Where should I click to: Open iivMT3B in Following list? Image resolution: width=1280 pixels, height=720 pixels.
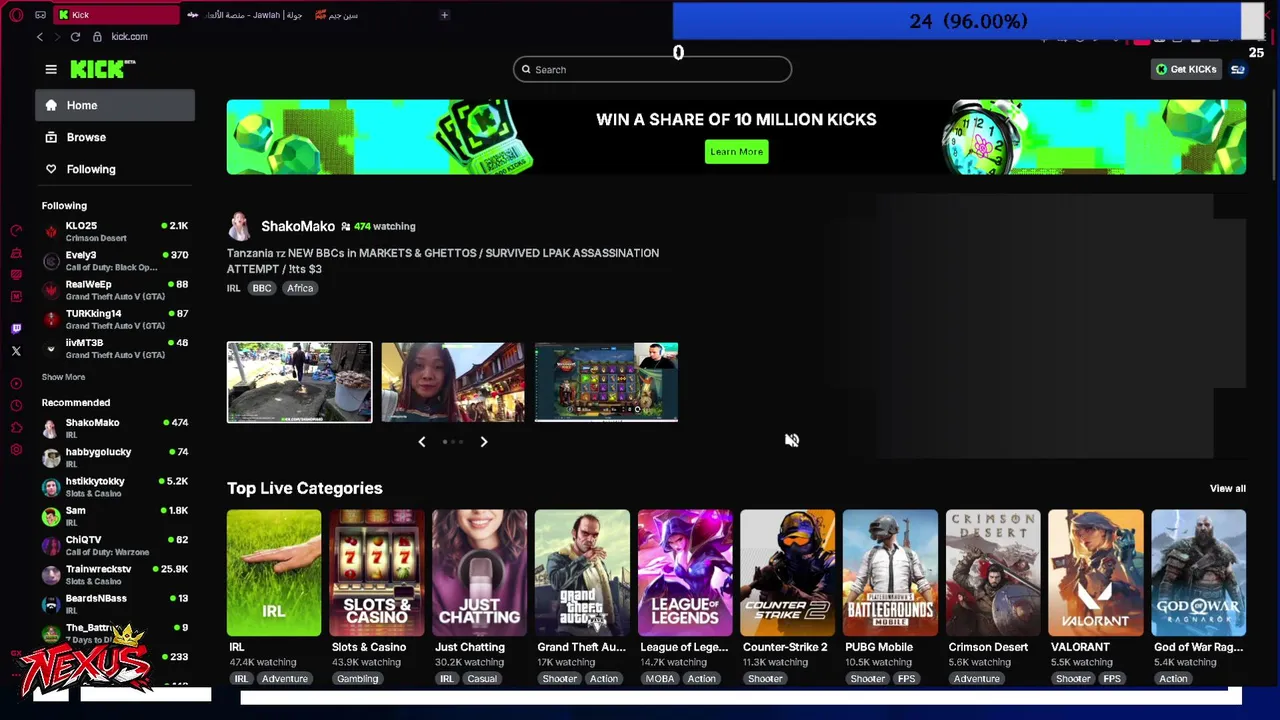[x=115, y=348]
